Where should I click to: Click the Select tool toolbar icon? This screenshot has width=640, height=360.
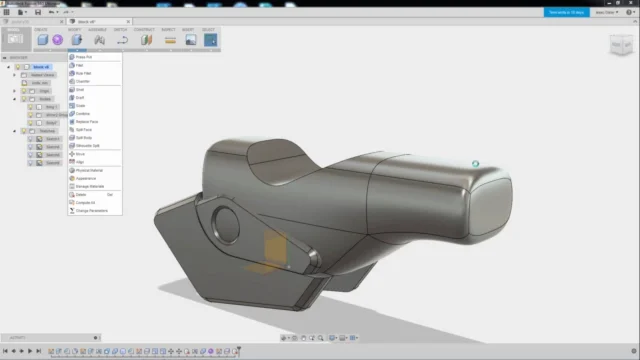tap(211, 40)
